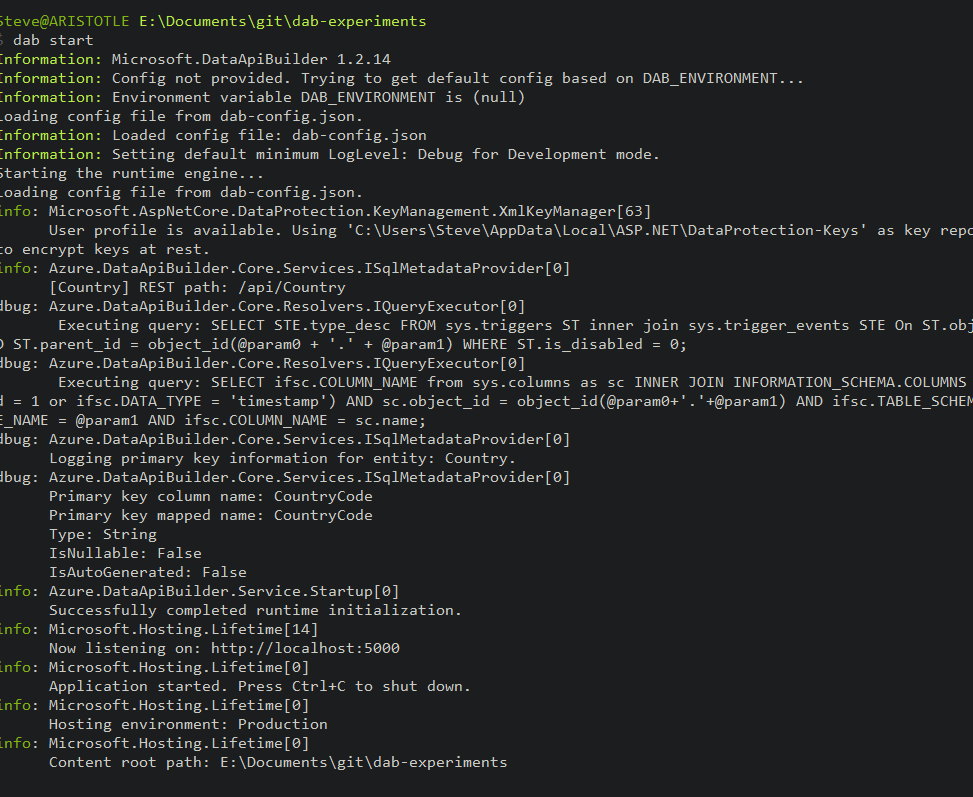
Task: Click the "Type: String" line
Action: pyautogui.click(x=103, y=534)
